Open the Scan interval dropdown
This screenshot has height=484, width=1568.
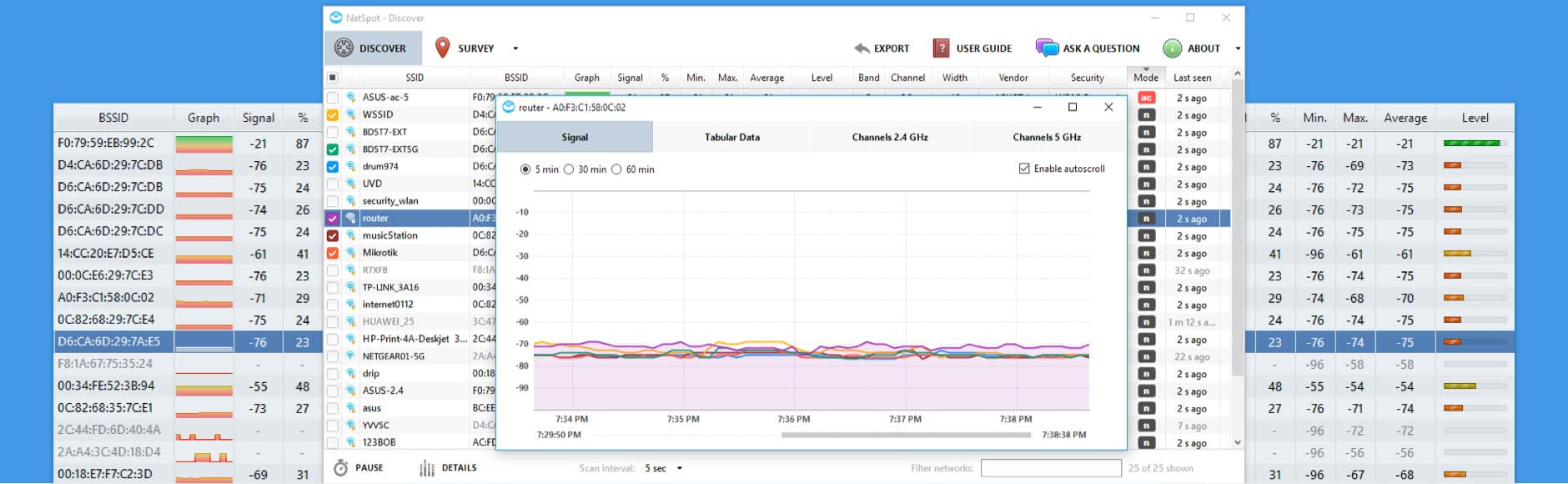point(680,468)
